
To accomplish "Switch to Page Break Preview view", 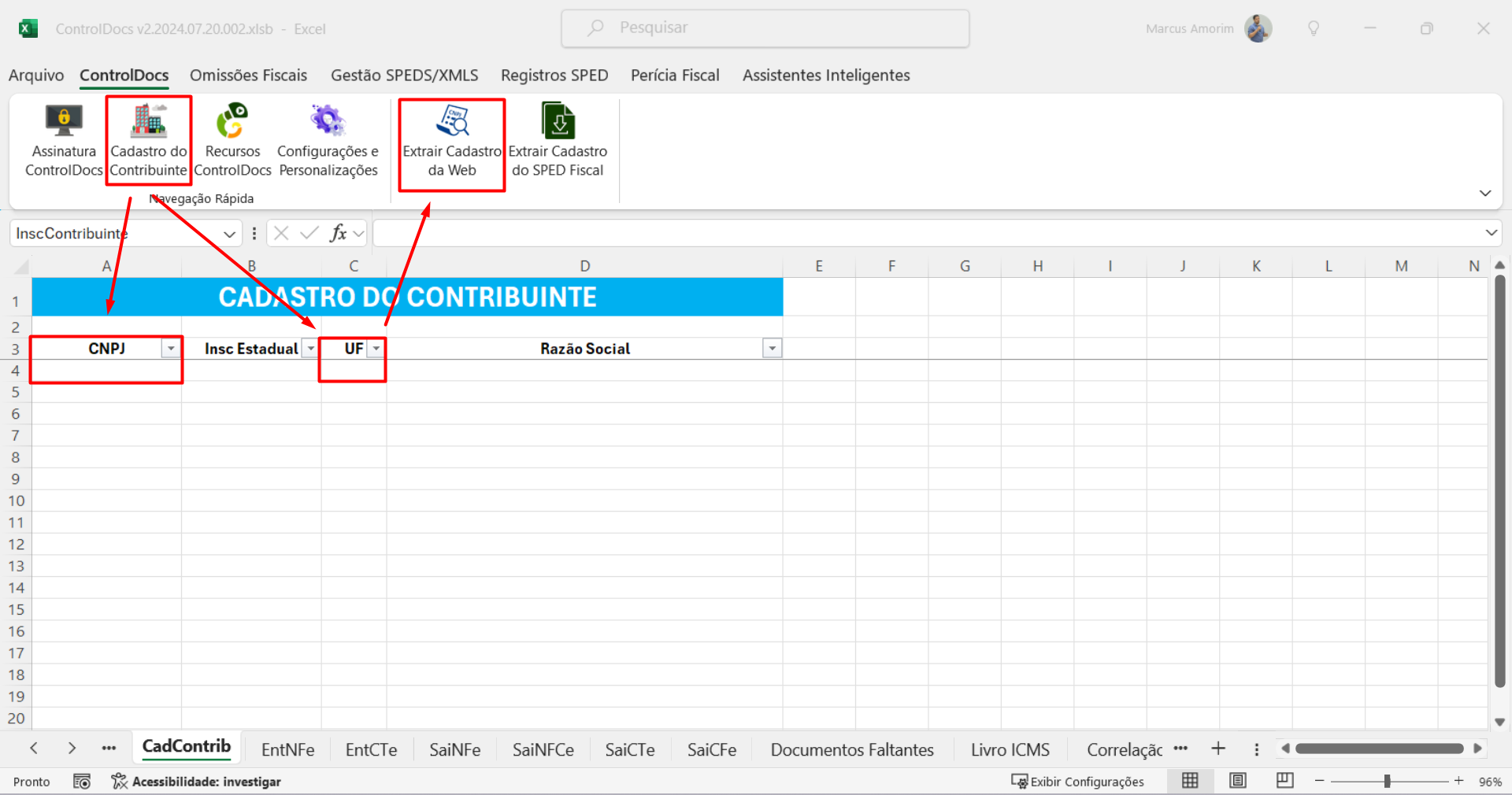I will tap(1285, 781).
